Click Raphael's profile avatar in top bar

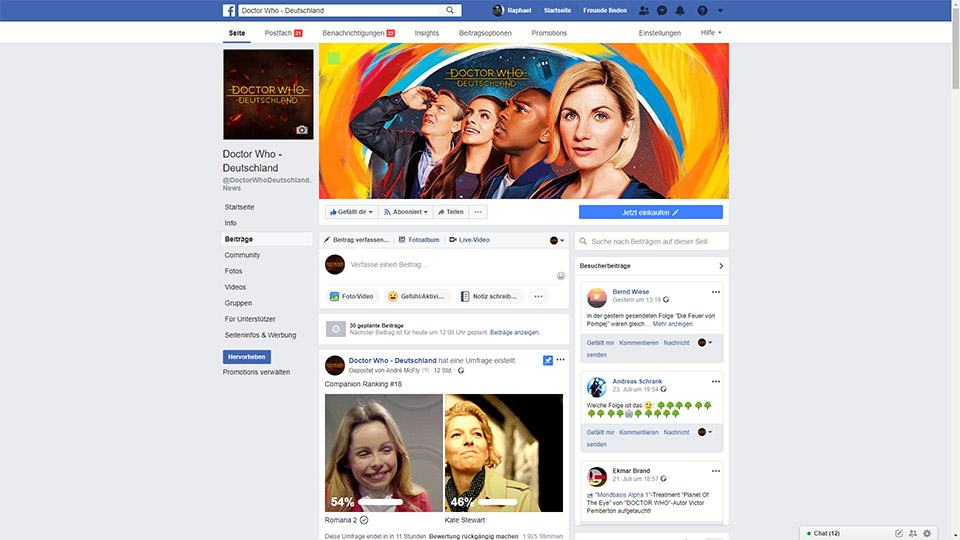click(x=498, y=10)
